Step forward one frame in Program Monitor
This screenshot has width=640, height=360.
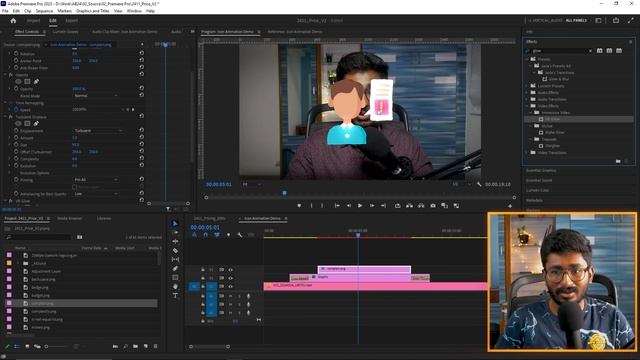[372, 206]
